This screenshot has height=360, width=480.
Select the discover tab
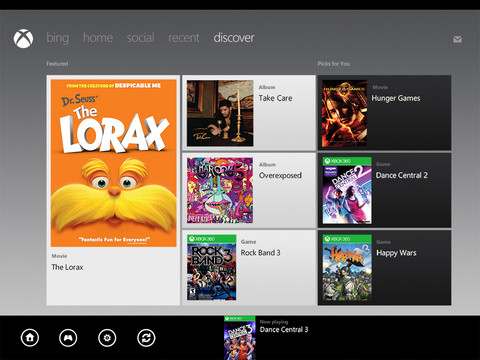(x=234, y=38)
